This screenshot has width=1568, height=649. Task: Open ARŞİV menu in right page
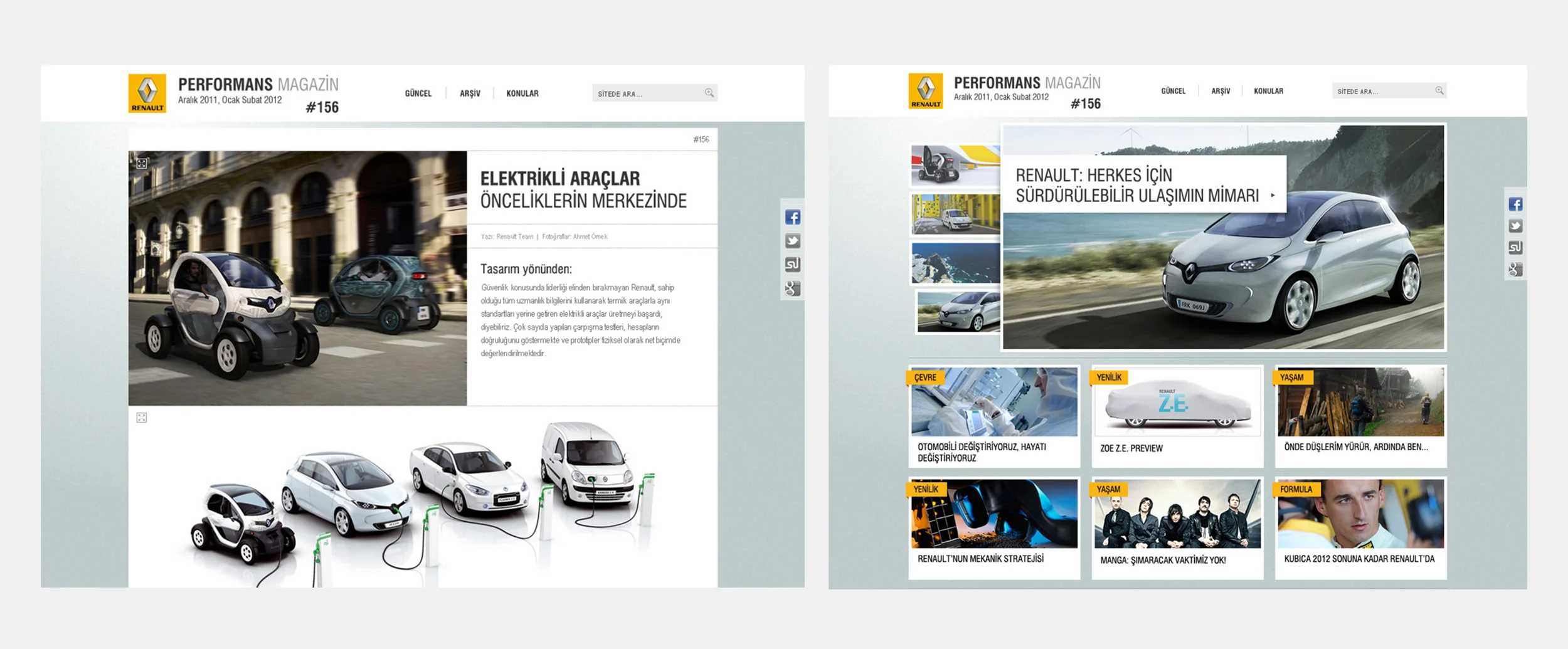point(1221,91)
